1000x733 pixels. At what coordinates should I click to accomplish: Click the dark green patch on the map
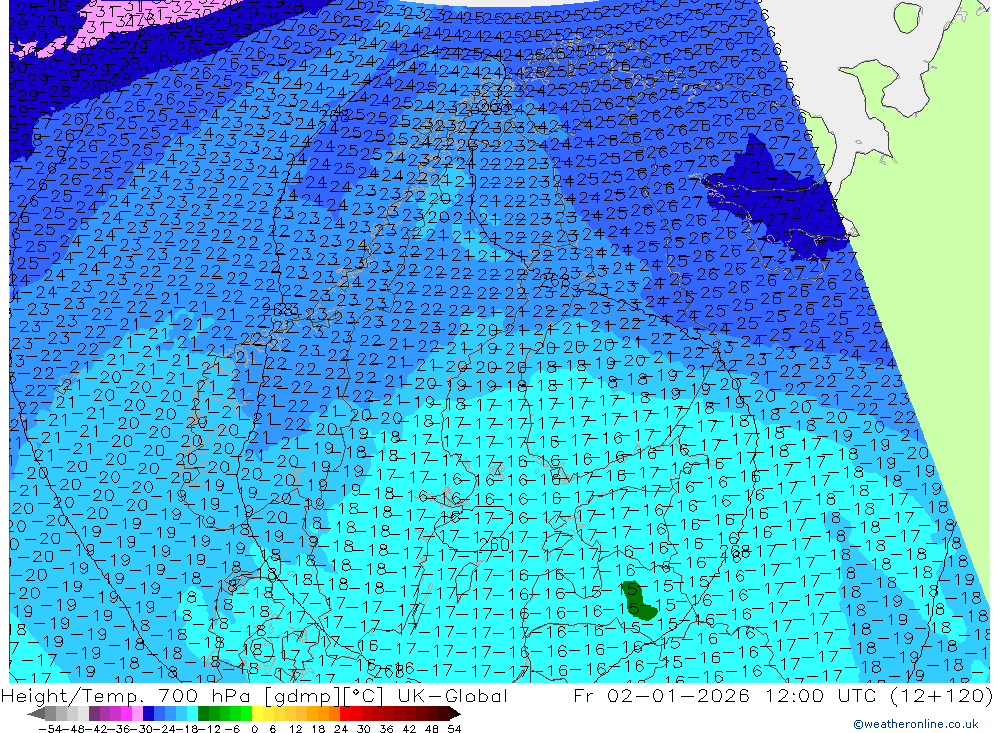pyautogui.click(x=639, y=602)
